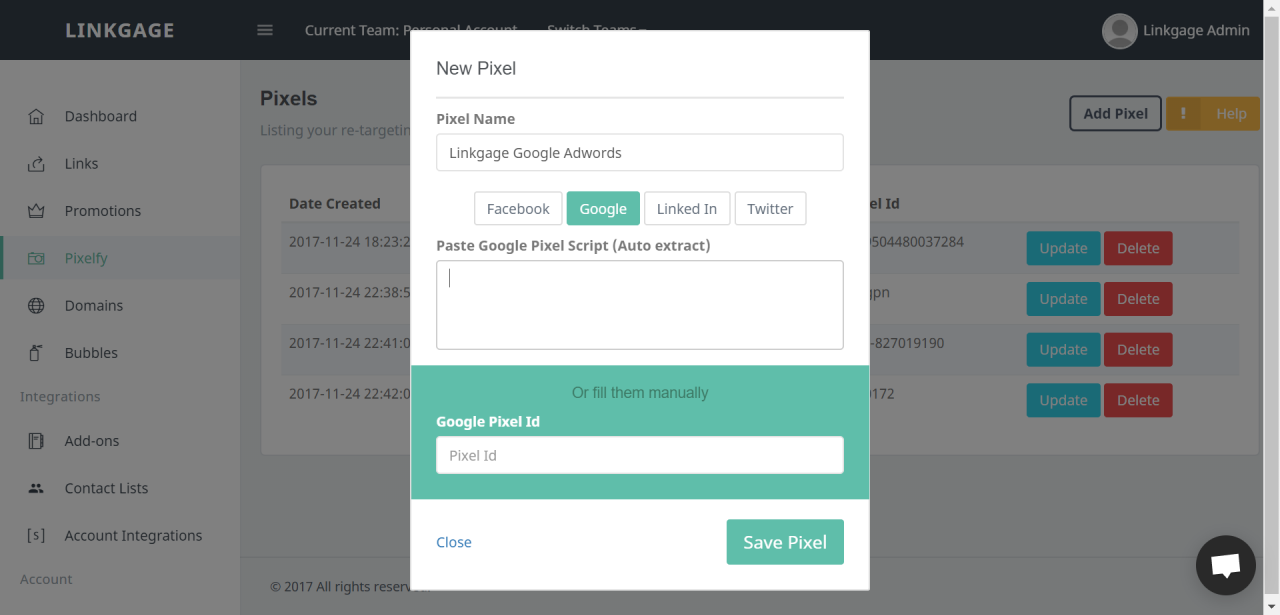This screenshot has width=1280, height=615.
Task: Click the Links share icon in sidebar
Action: click(36, 163)
